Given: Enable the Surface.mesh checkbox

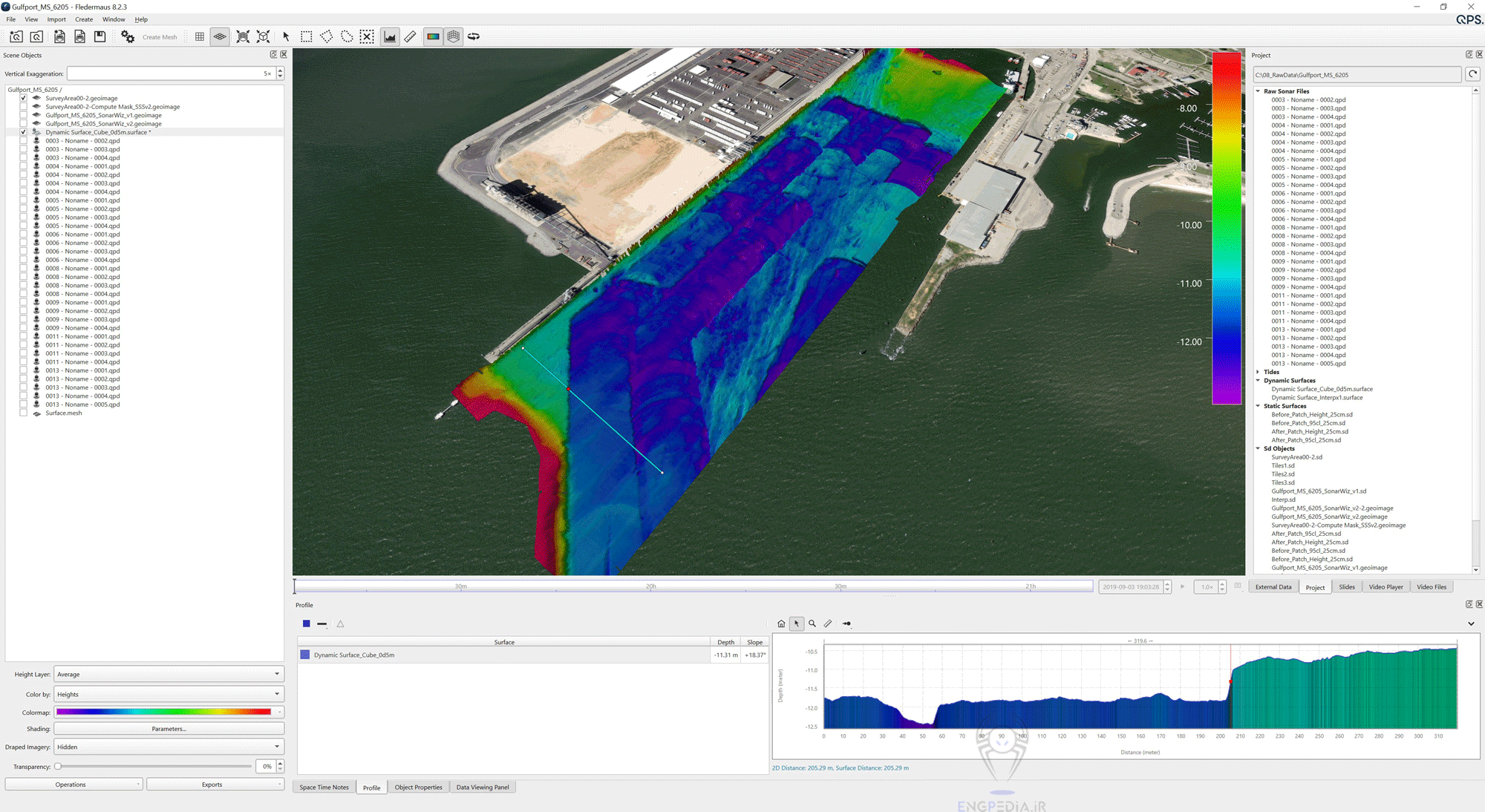Looking at the screenshot, I should tap(23, 413).
